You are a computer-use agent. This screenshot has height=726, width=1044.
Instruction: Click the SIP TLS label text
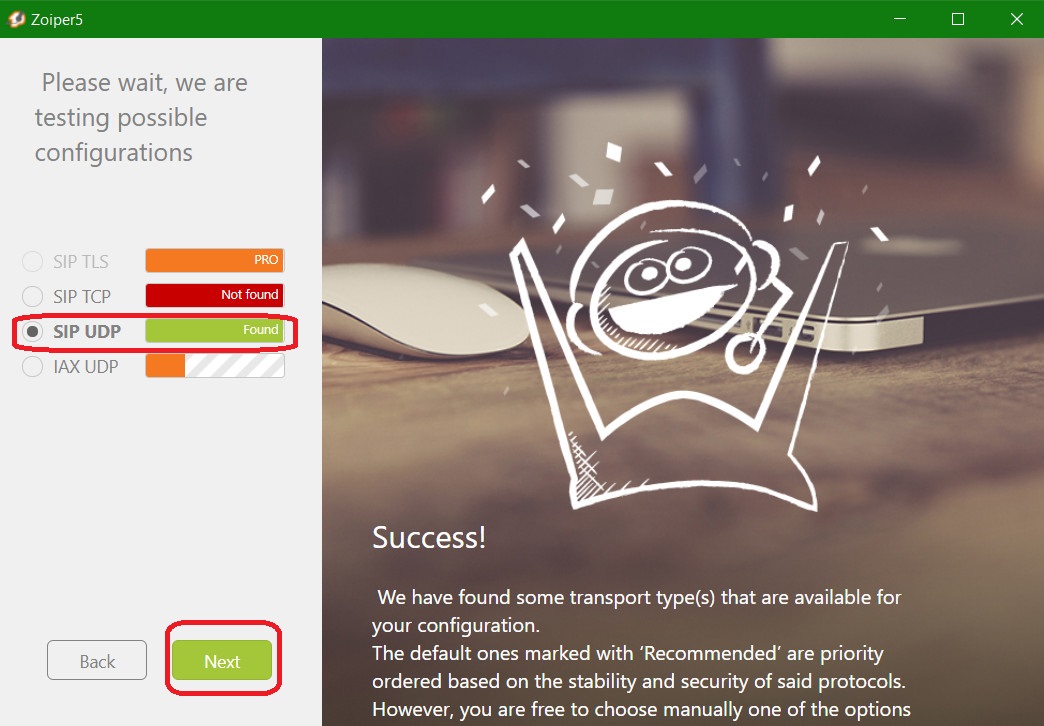point(81,262)
